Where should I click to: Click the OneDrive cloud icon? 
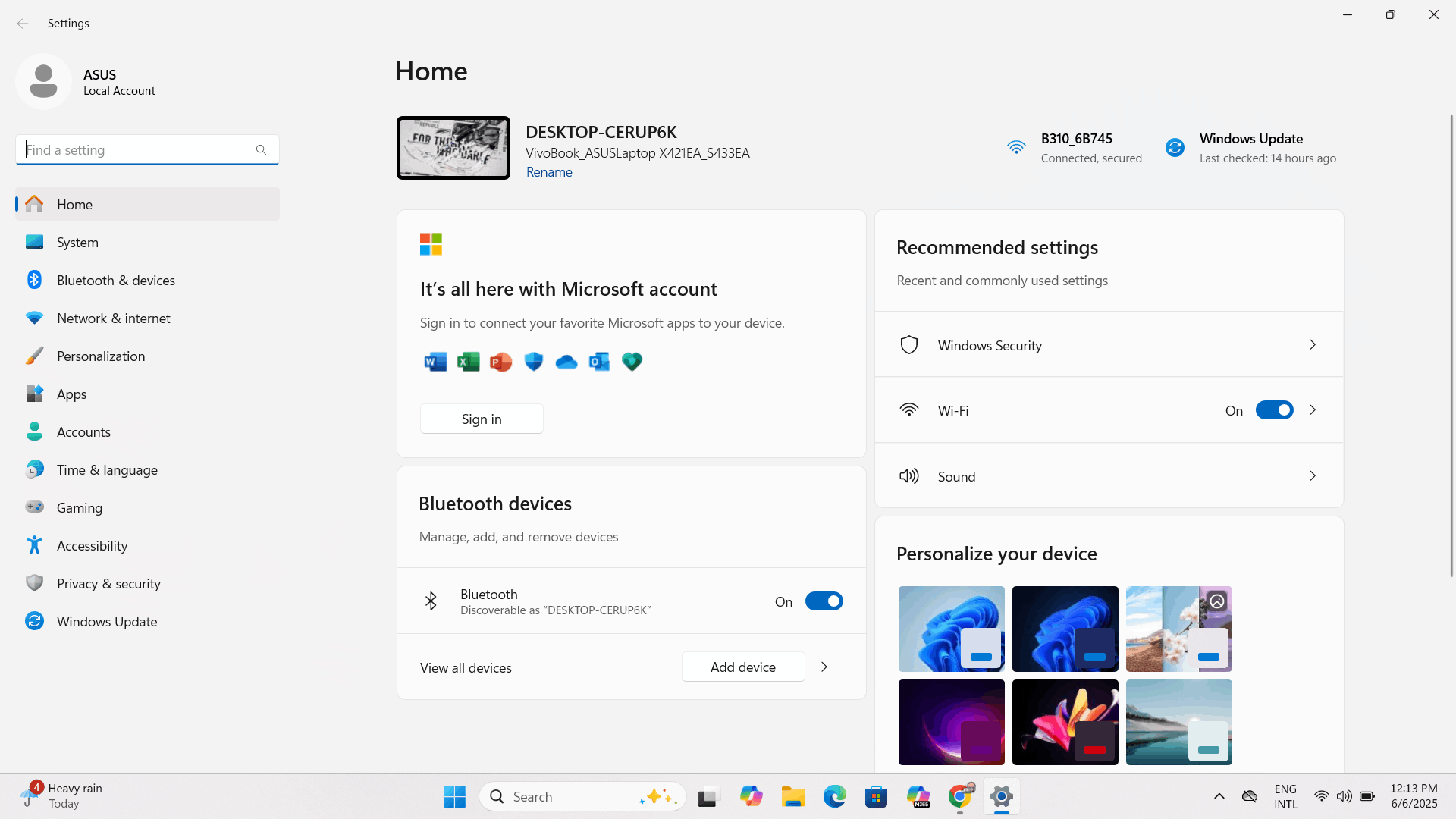[x=566, y=362]
